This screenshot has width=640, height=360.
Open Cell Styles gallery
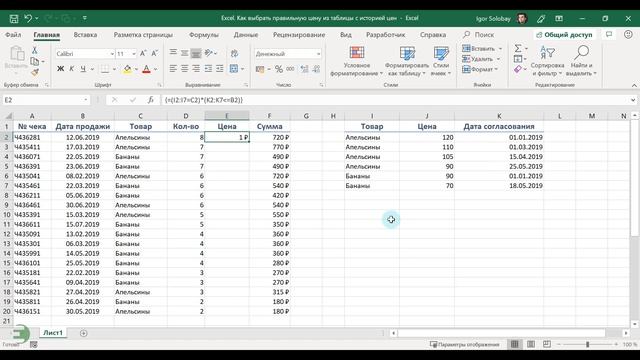tap(441, 61)
